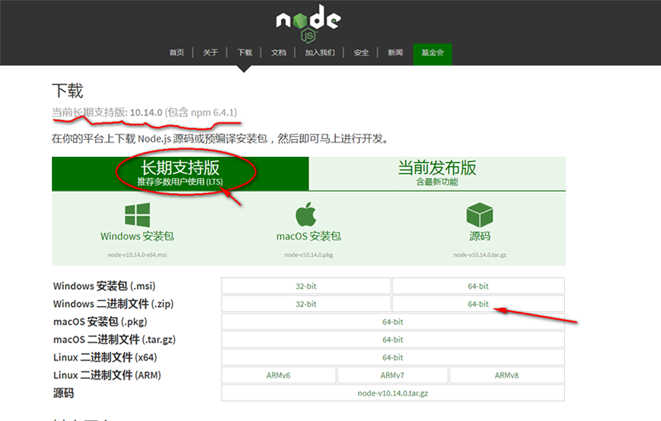The height and width of the screenshot is (421, 661).
Task: Click the Windows 二进制文件 (.zip) row label
Action: tap(113, 304)
